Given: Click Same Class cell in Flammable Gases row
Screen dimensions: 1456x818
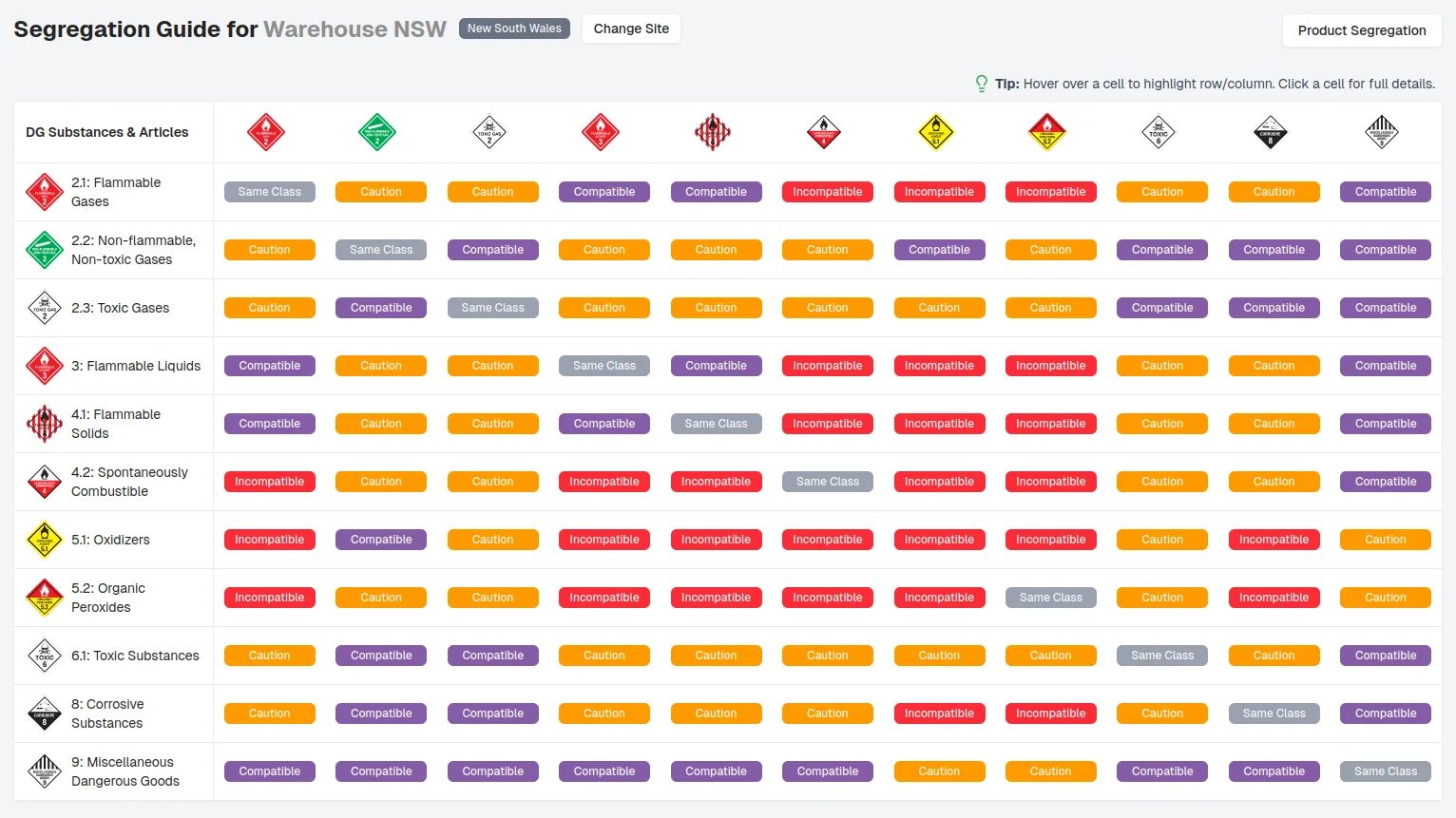Looking at the screenshot, I should pos(270,192).
